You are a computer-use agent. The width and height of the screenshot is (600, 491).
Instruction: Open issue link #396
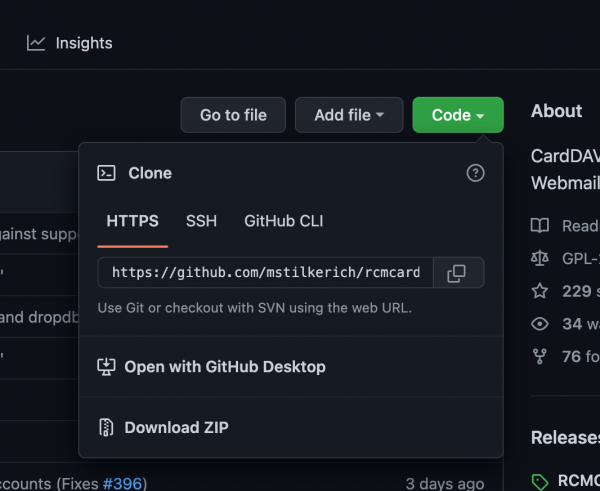pos(122,484)
